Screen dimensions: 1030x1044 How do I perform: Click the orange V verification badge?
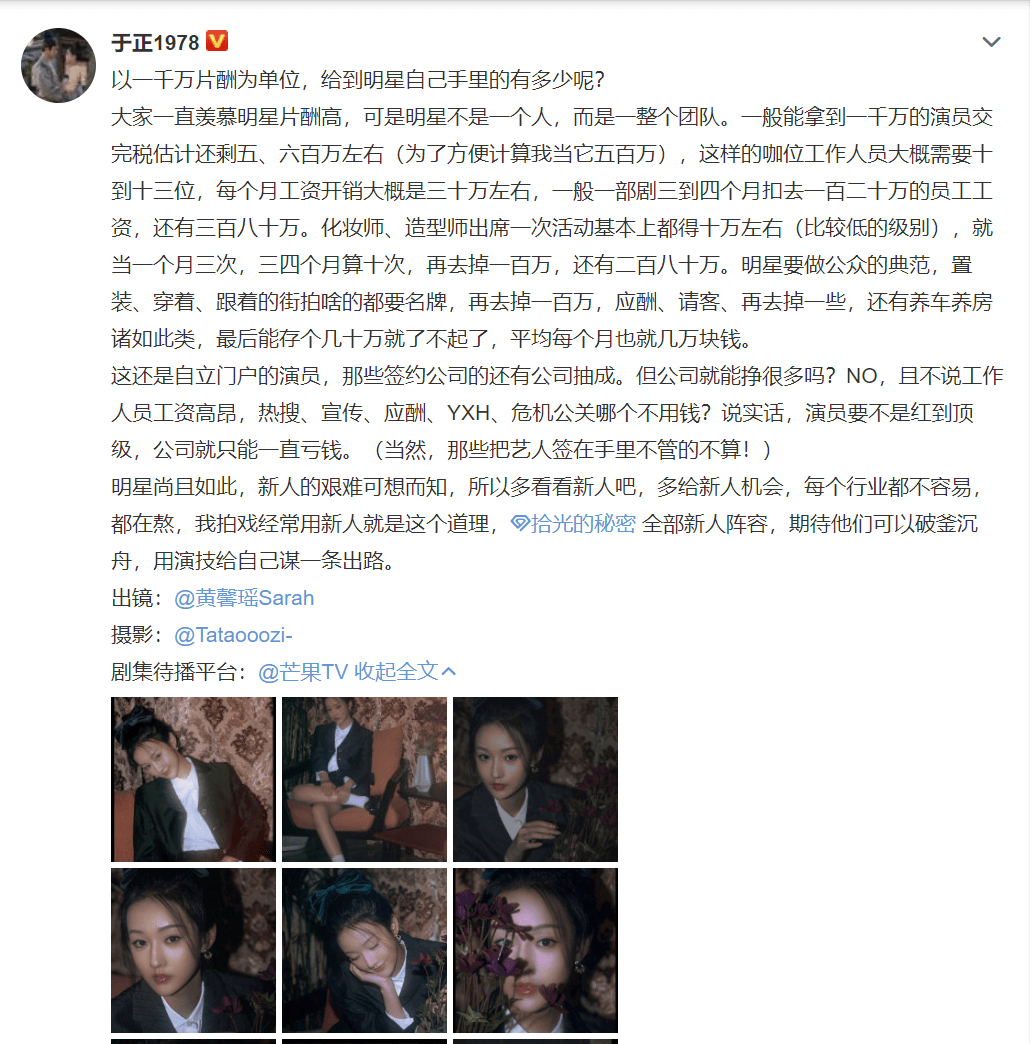click(x=217, y=41)
